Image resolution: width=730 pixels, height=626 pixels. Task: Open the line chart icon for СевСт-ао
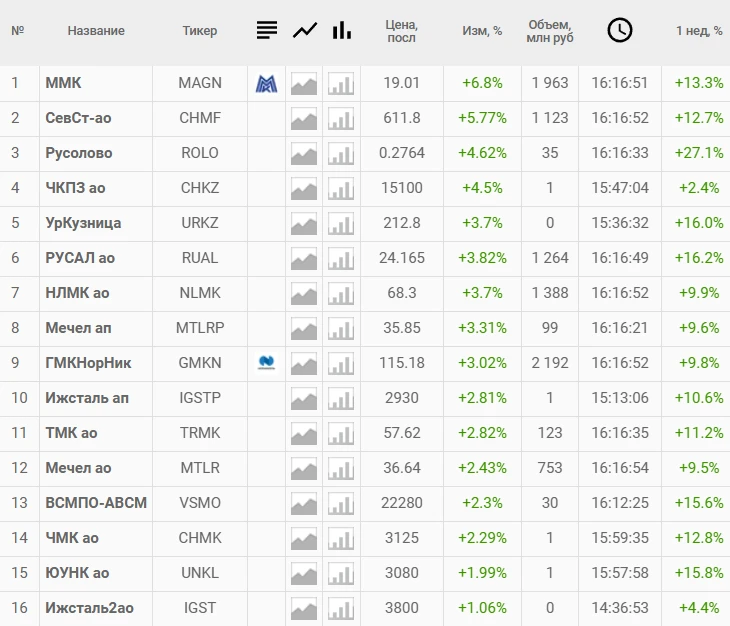click(304, 119)
